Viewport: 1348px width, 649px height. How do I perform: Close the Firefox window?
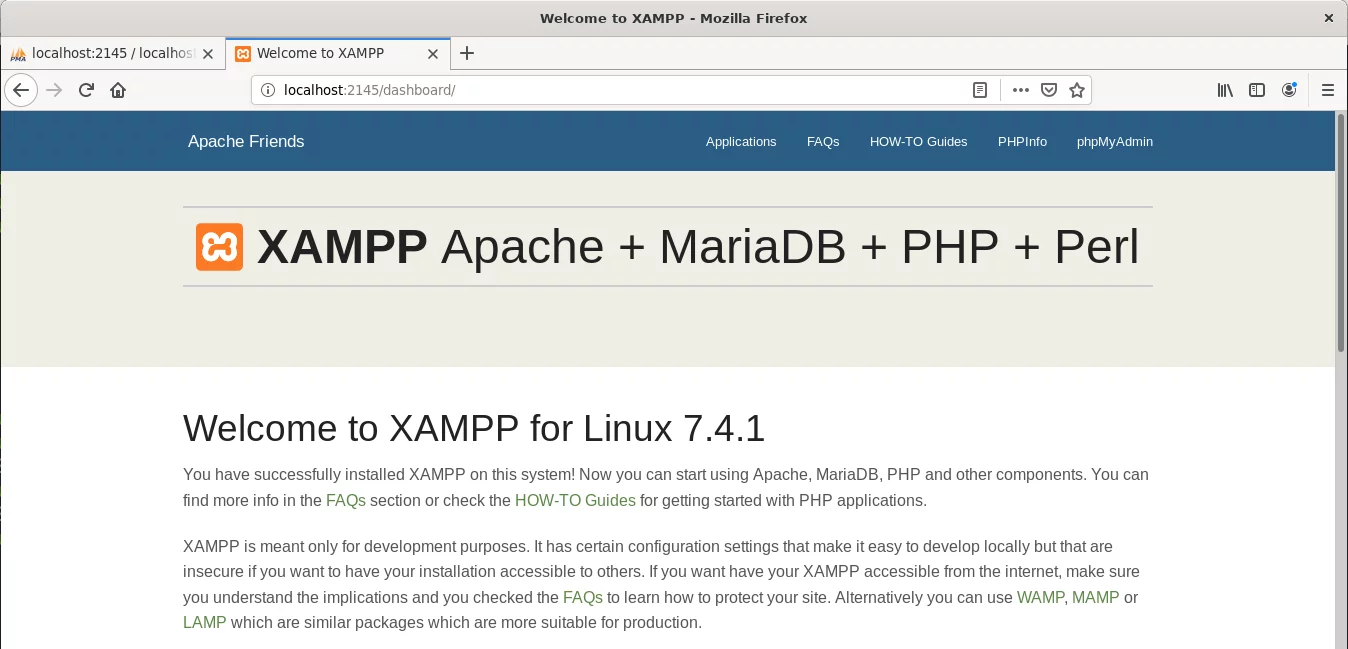(1329, 18)
